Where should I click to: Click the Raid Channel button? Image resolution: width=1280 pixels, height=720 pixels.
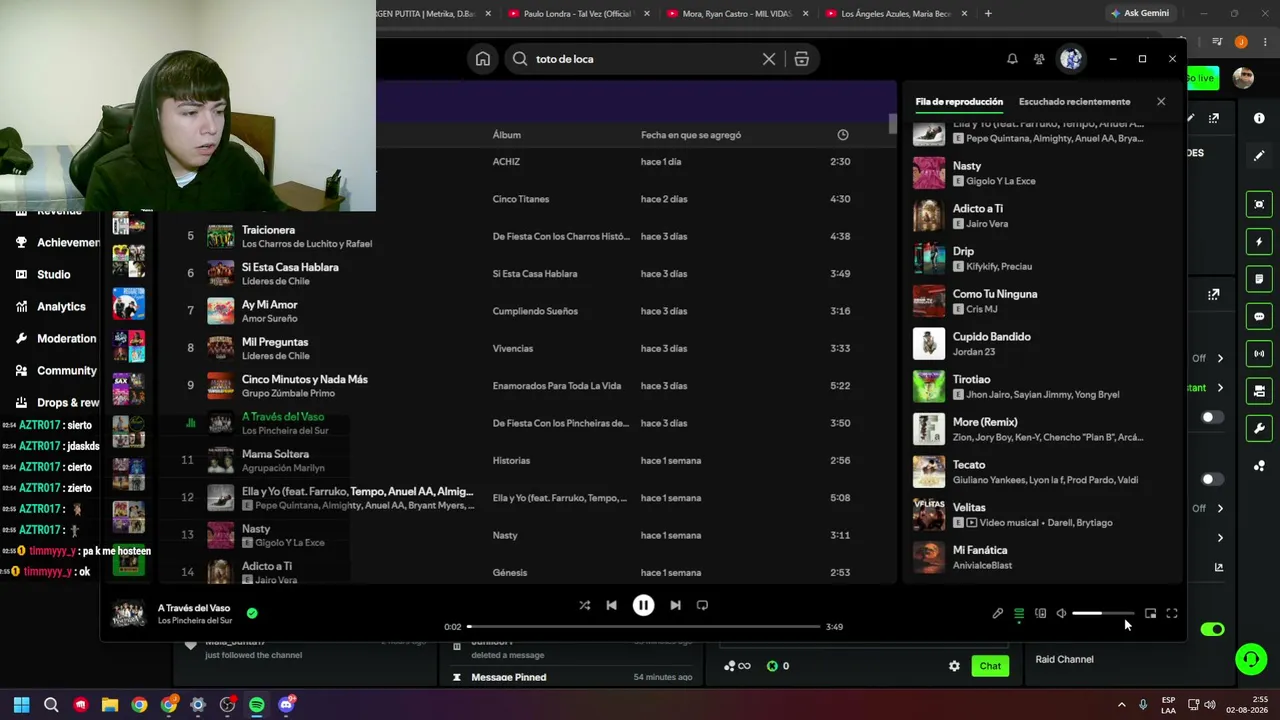[x=1064, y=659]
